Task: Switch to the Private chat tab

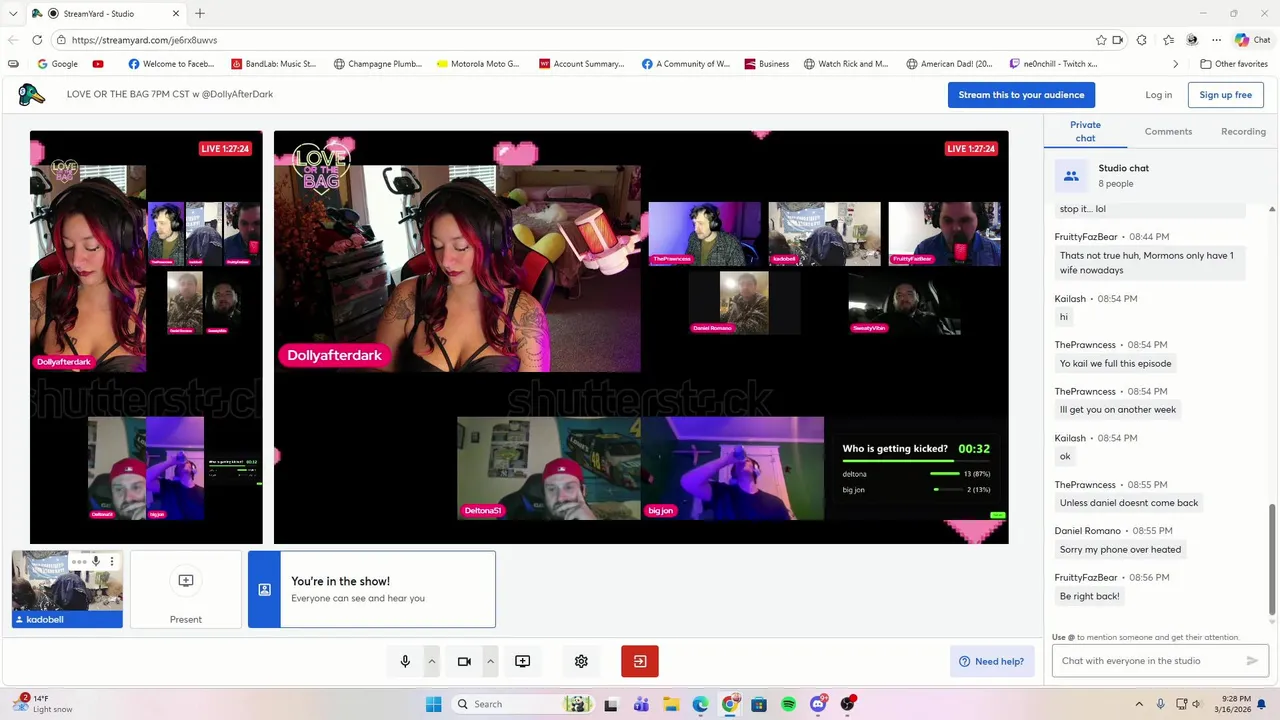Action: [x=1085, y=131]
